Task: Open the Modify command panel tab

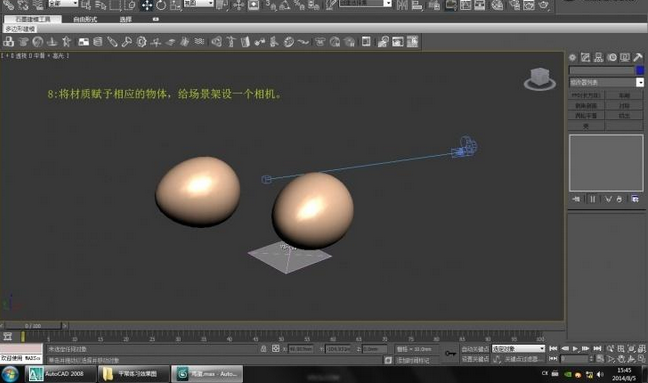Action: (x=586, y=58)
